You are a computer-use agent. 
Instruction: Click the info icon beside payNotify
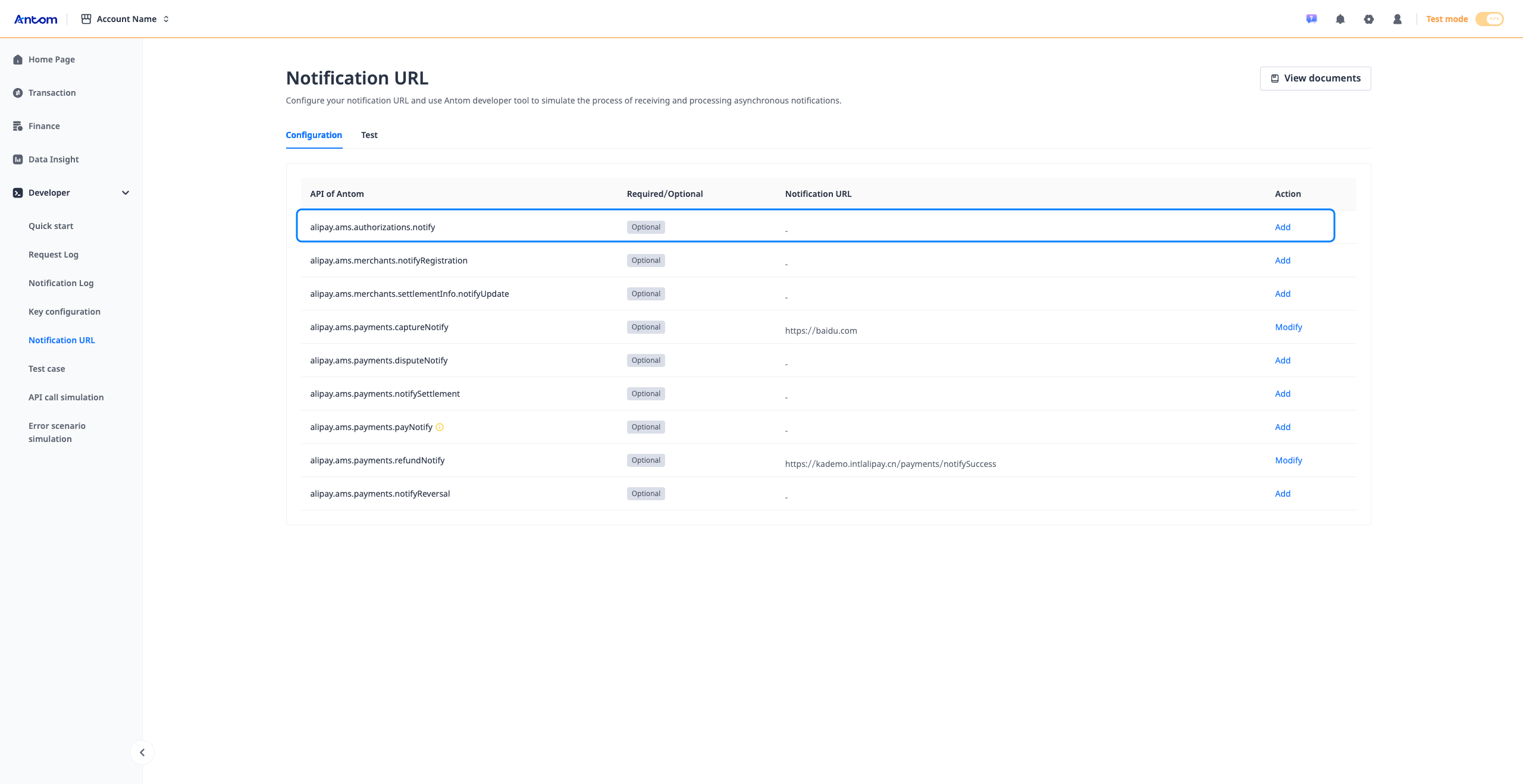(440, 427)
